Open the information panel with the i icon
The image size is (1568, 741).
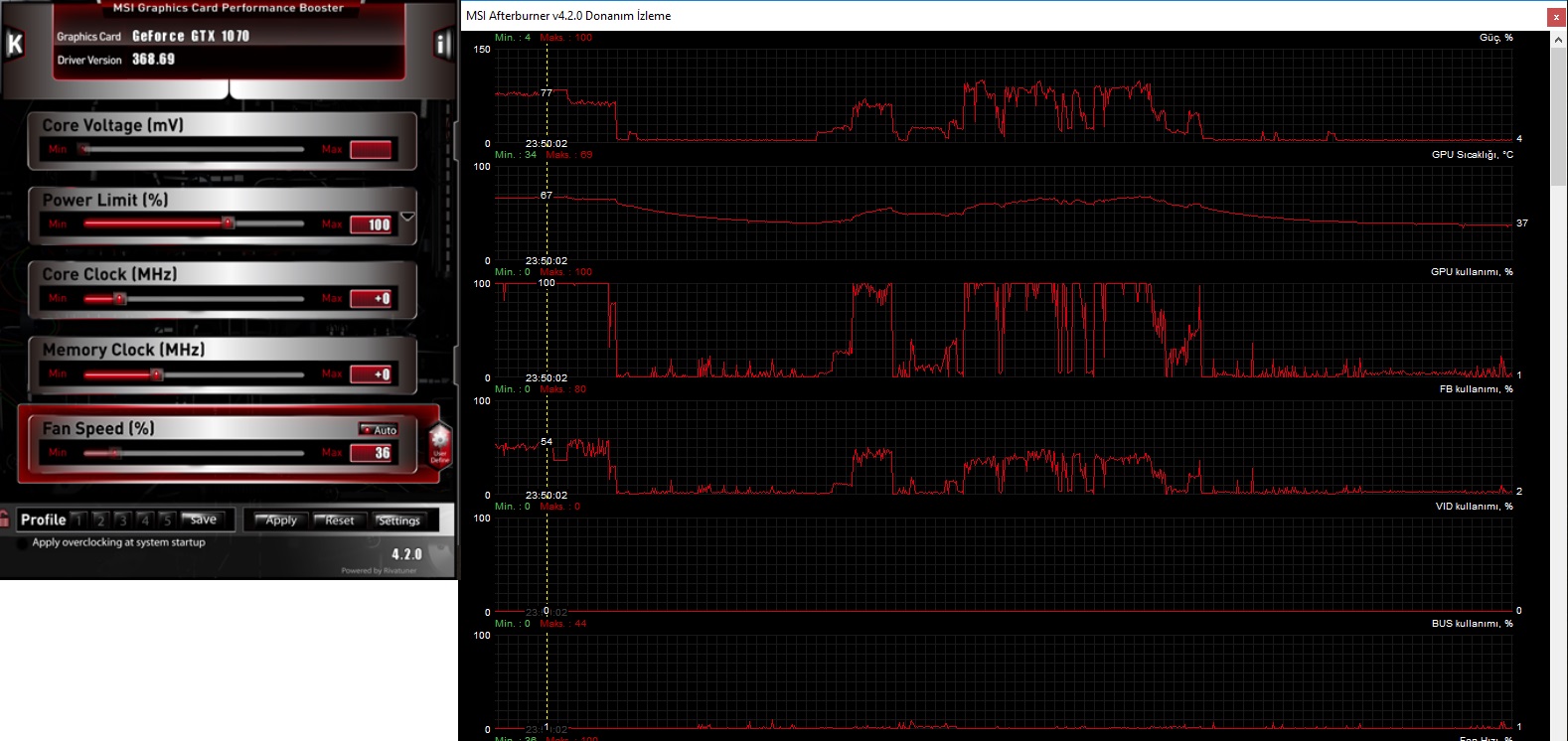442,44
